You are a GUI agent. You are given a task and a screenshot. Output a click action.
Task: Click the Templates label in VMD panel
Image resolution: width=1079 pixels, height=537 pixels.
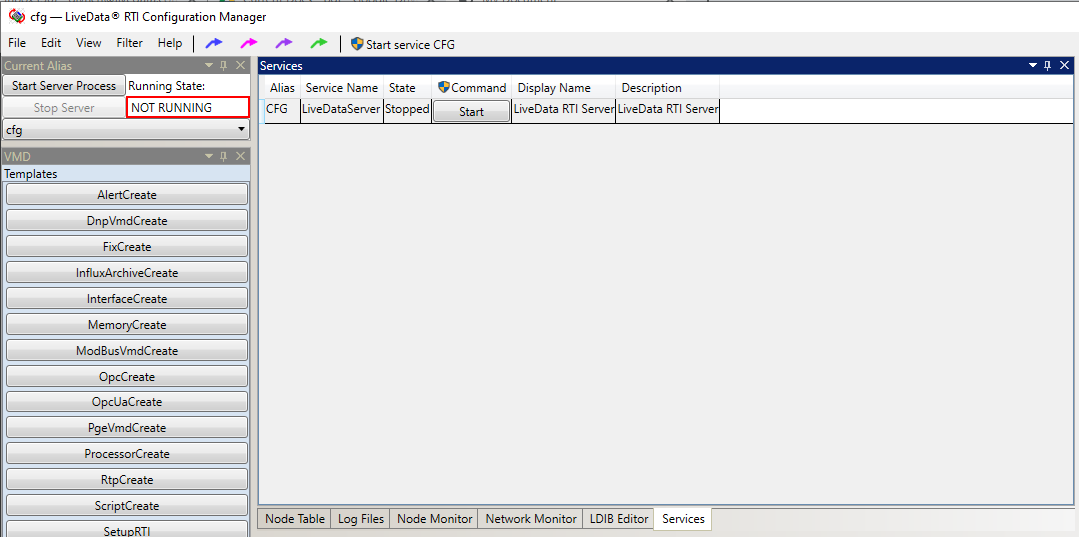[31, 174]
